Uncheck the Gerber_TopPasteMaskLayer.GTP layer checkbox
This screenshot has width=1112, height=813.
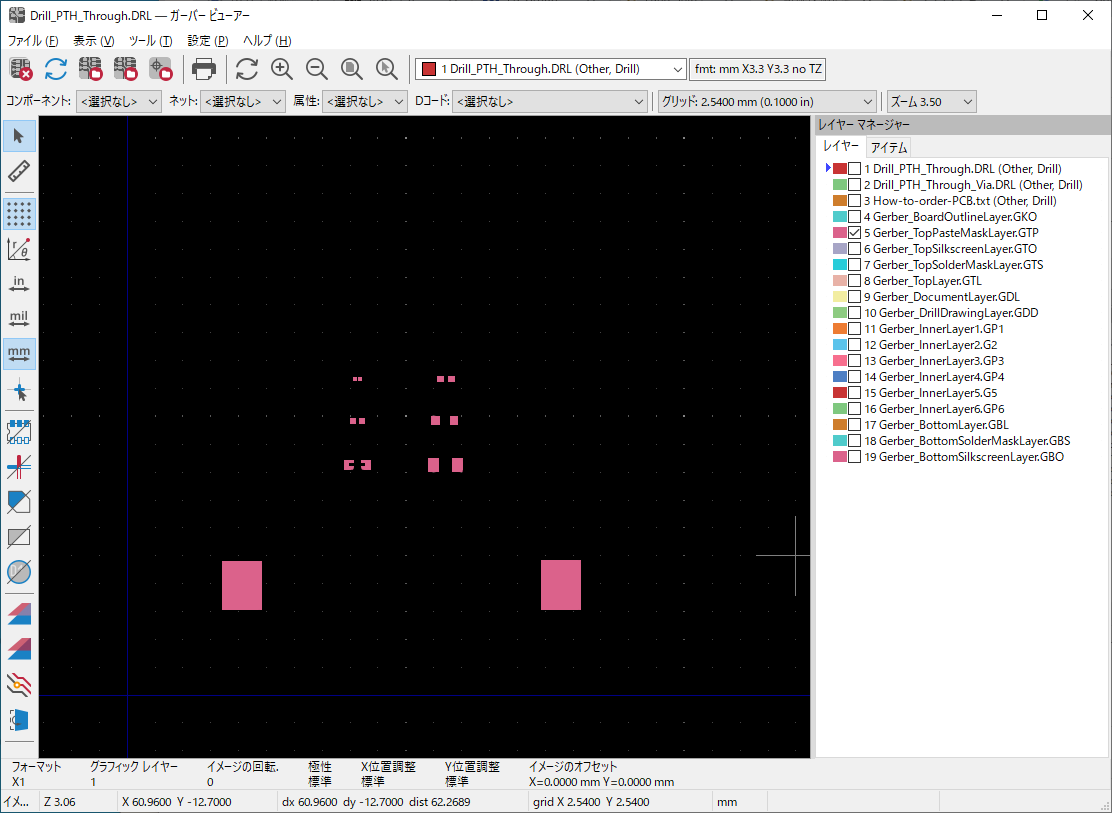[x=854, y=233]
